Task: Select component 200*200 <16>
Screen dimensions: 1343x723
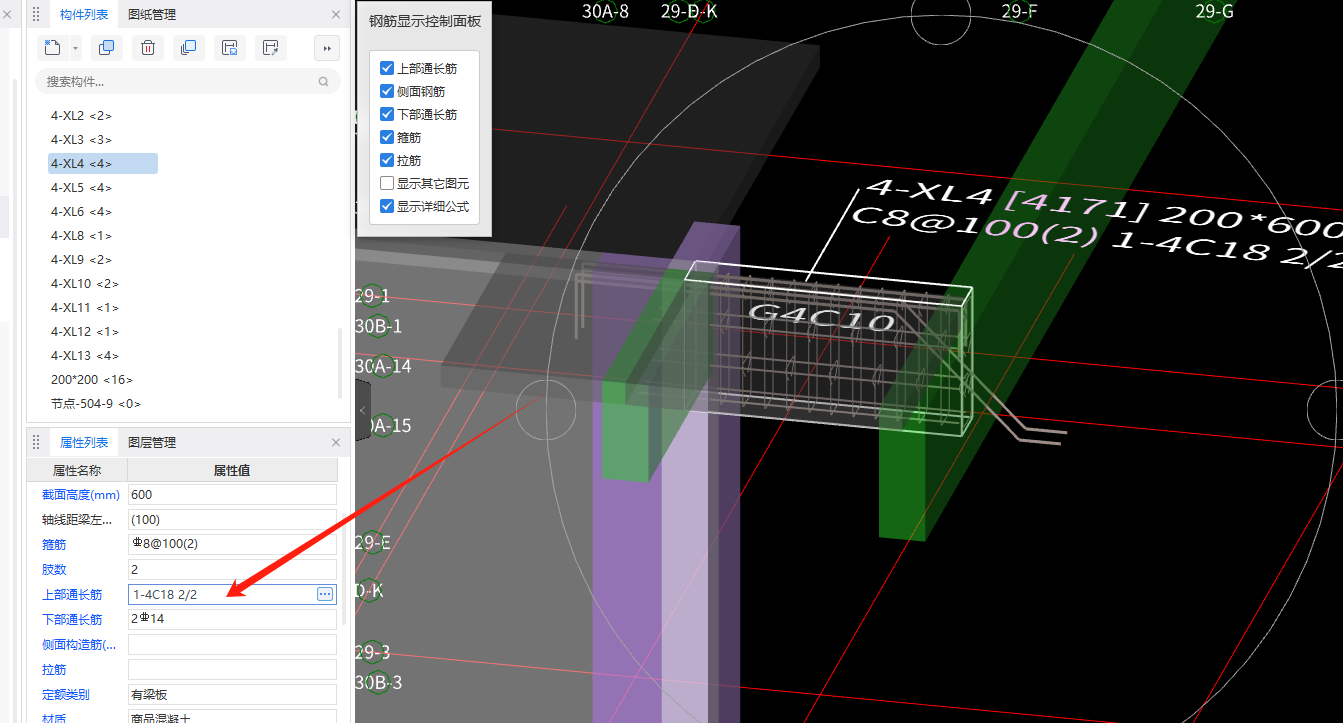Action: tap(92, 380)
